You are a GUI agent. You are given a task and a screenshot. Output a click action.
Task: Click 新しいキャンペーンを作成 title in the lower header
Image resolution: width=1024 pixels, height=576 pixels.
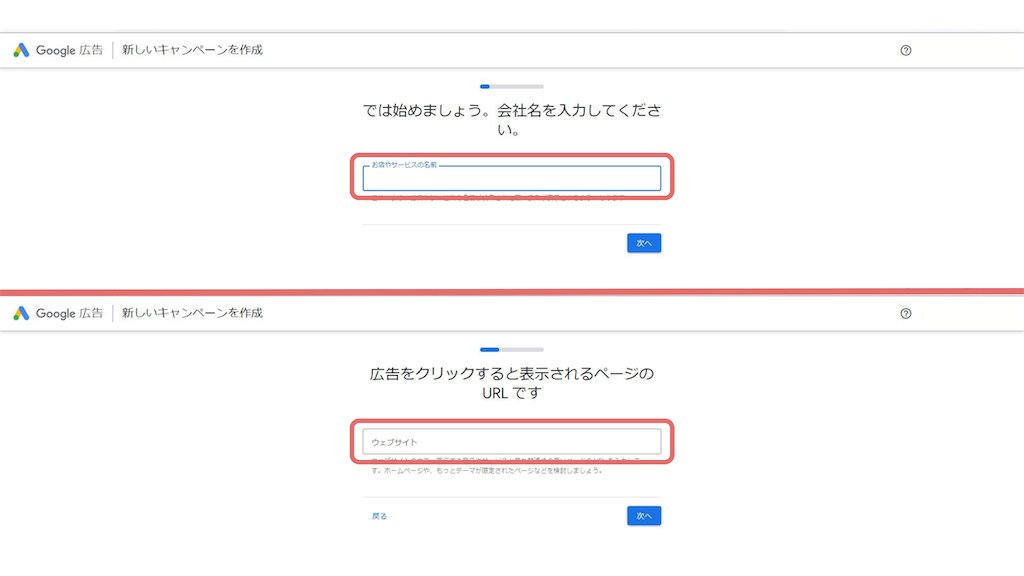click(x=192, y=313)
